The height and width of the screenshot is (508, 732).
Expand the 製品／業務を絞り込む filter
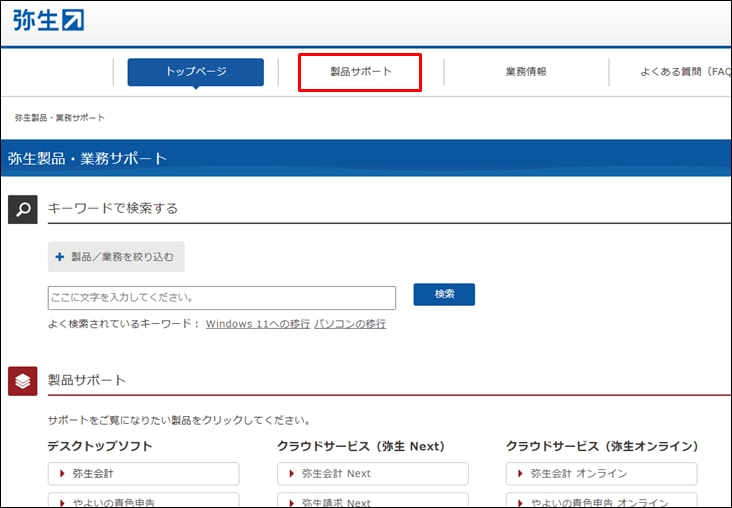(116, 257)
